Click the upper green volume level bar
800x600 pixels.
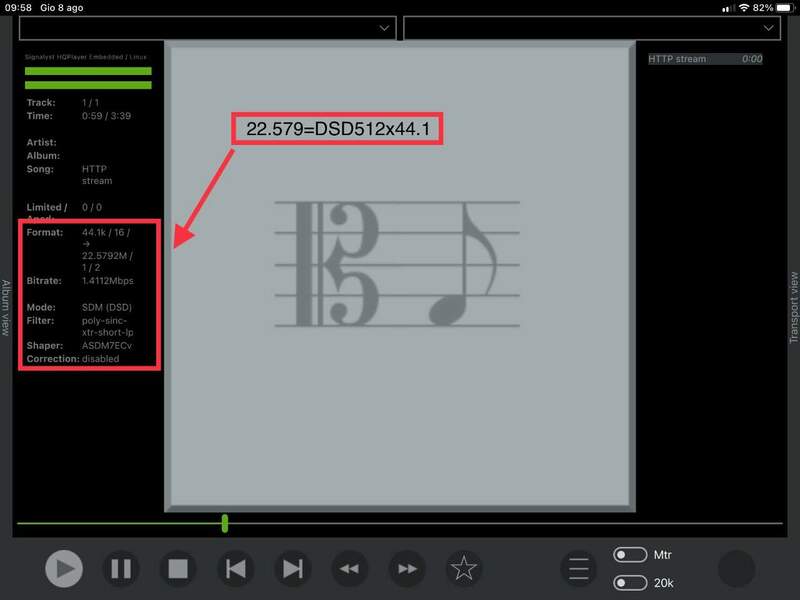pos(88,72)
